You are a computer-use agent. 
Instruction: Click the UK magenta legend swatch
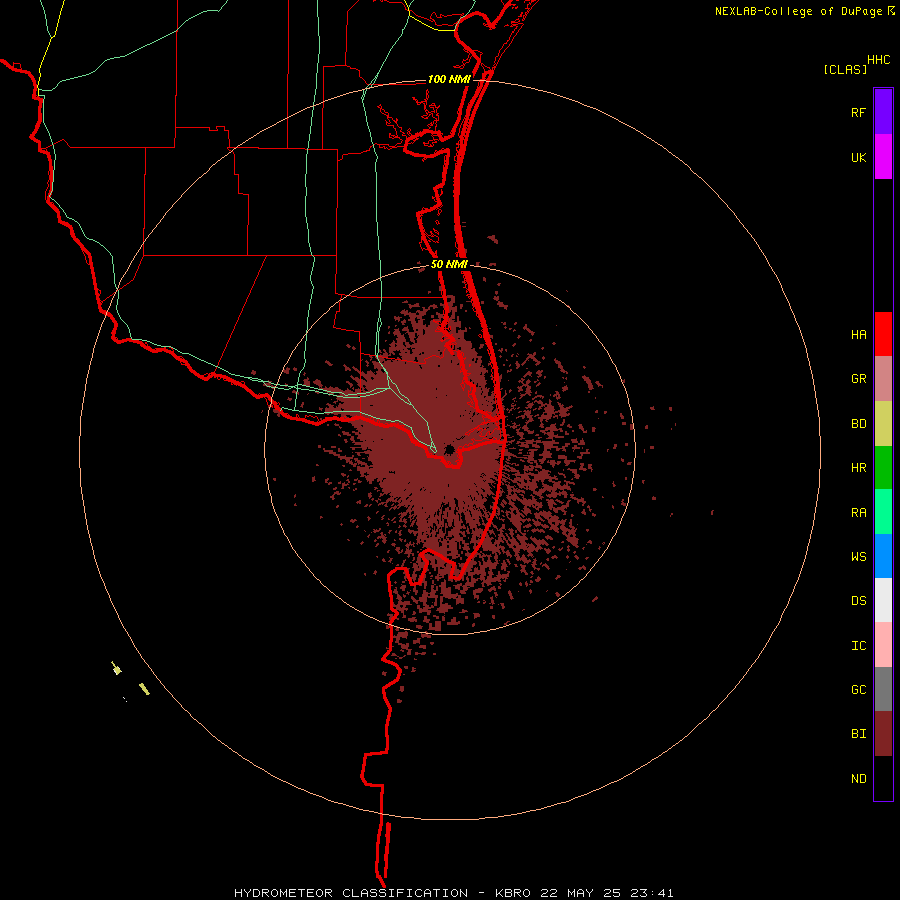[x=883, y=157]
